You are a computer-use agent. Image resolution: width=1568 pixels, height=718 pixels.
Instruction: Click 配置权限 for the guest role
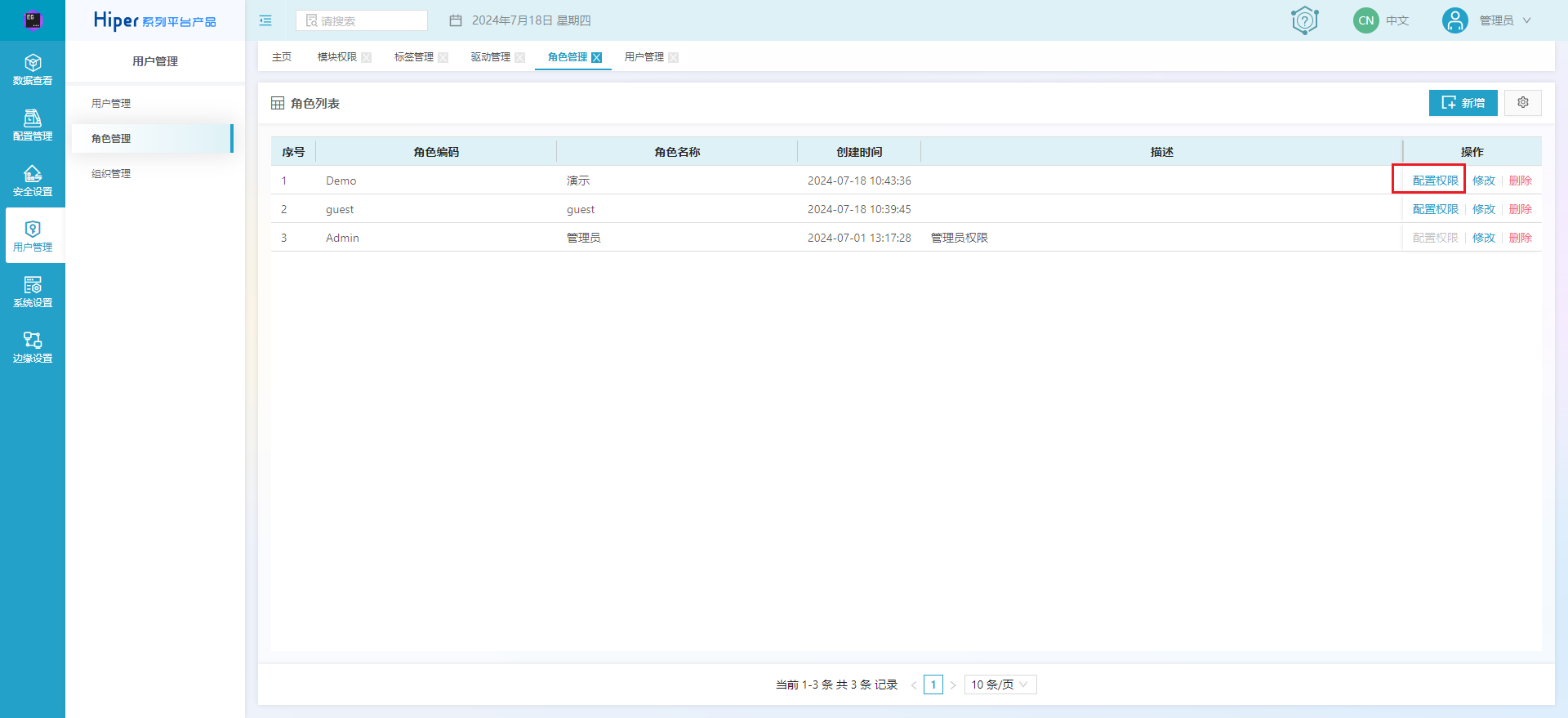tap(1435, 209)
